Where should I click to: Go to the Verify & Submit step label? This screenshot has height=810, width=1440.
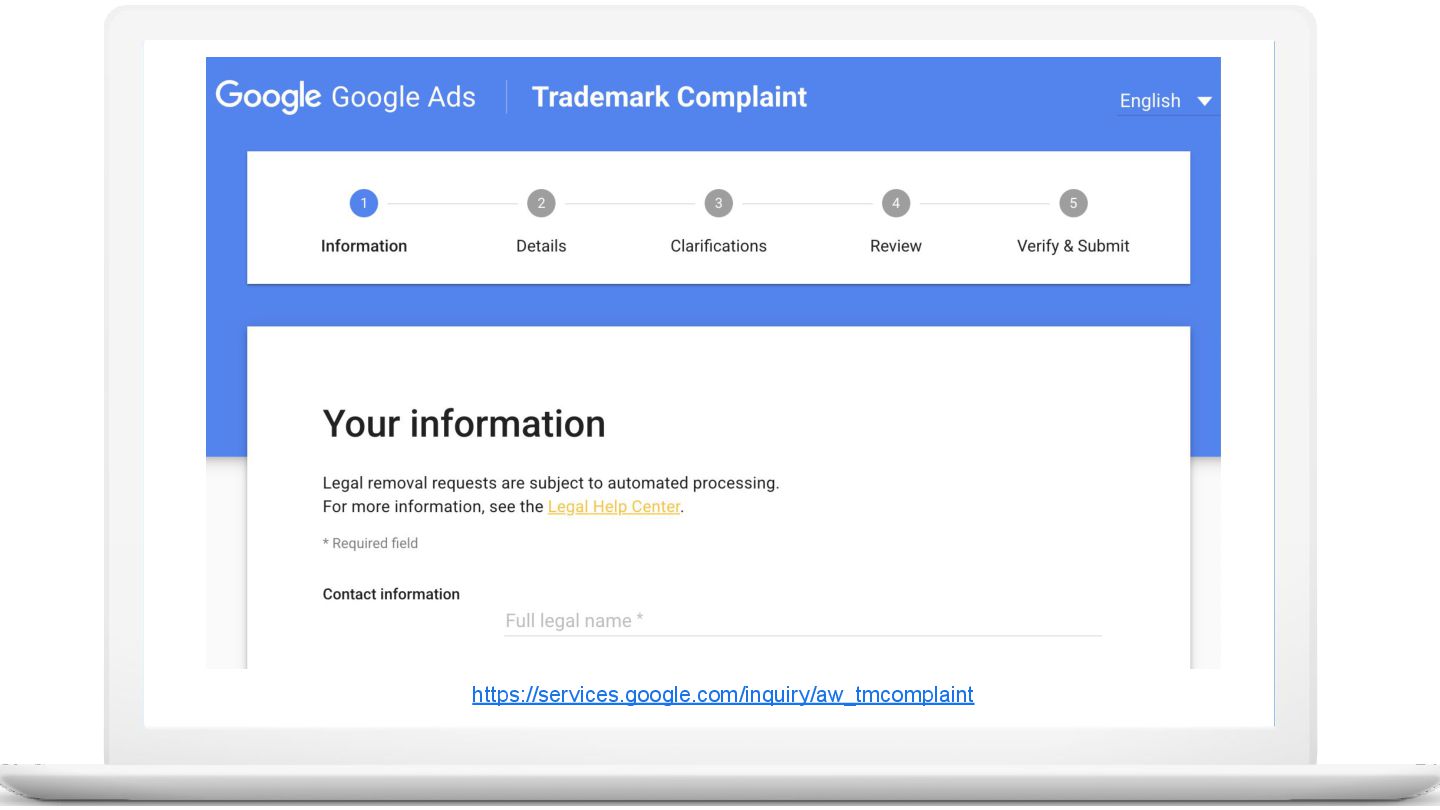point(1073,246)
